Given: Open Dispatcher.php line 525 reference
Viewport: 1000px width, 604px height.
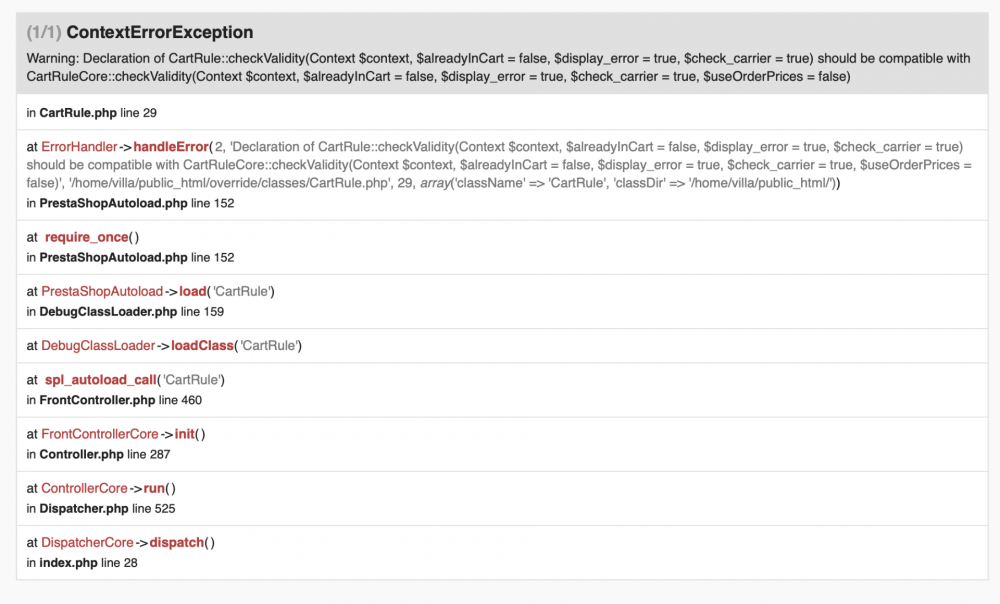Looking at the screenshot, I should pyautogui.click(x=84, y=508).
